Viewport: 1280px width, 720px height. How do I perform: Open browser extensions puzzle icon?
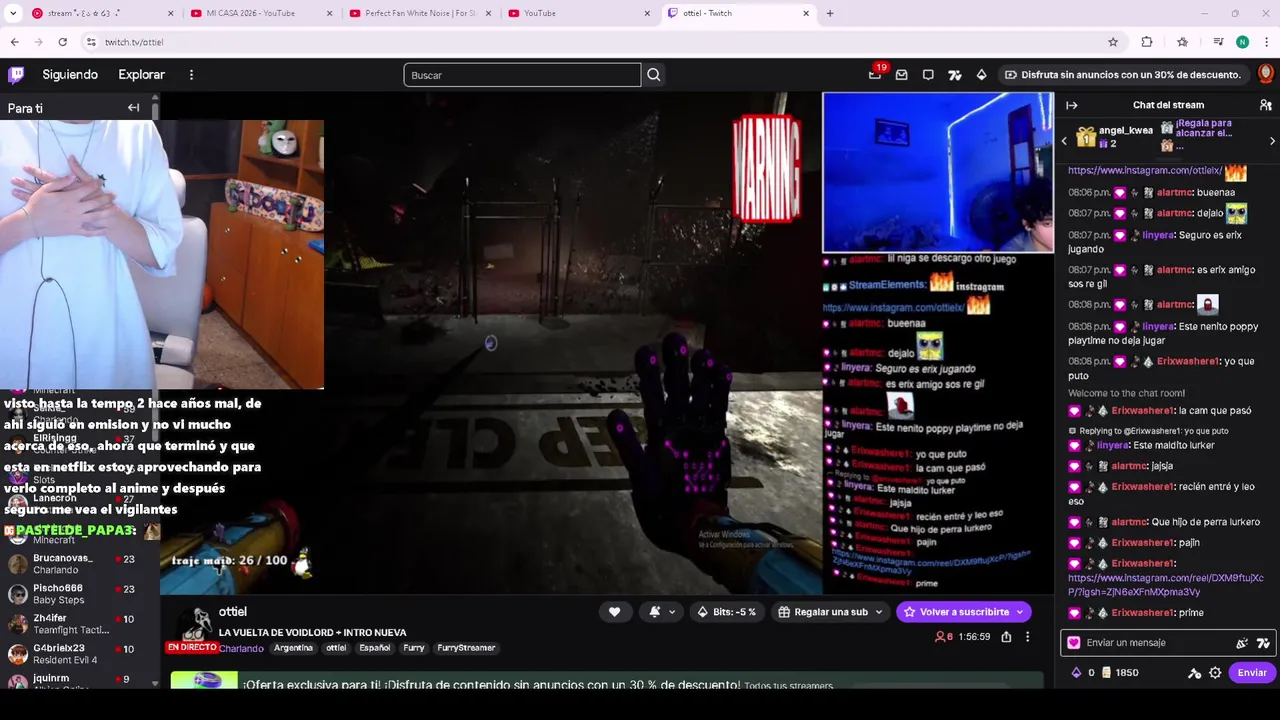point(1147,42)
